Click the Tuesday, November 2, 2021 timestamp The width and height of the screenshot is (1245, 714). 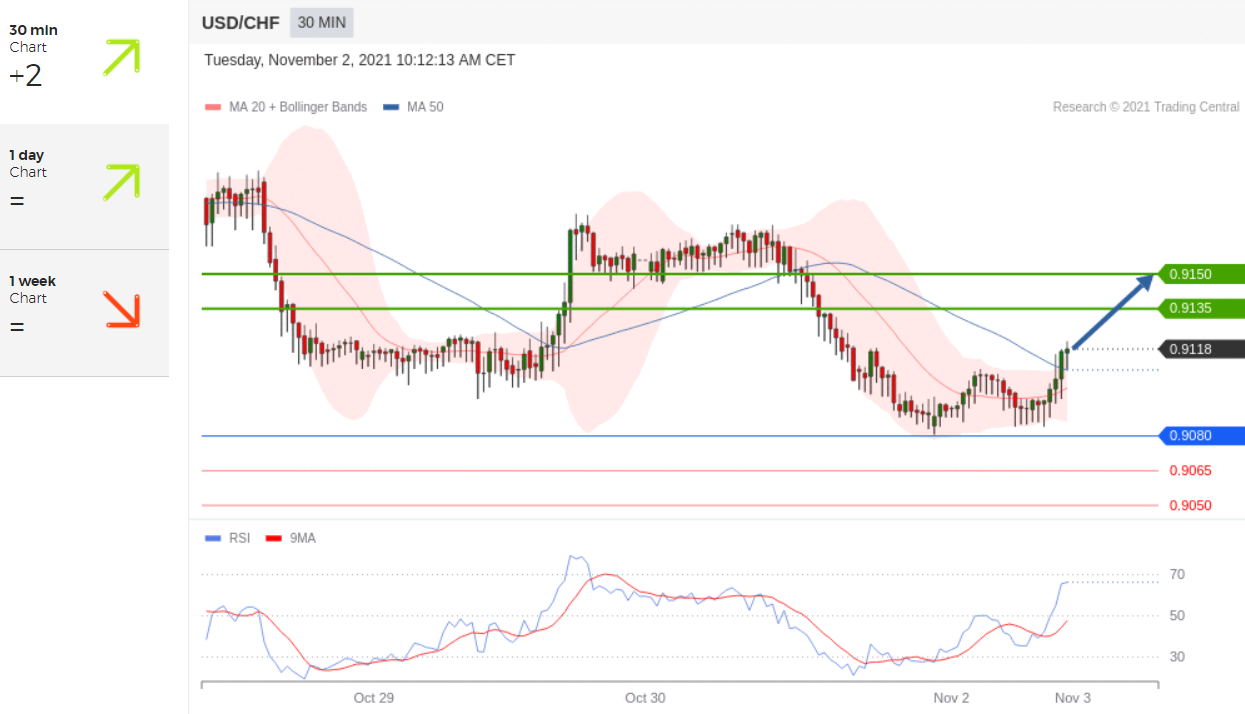pos(360,60)
